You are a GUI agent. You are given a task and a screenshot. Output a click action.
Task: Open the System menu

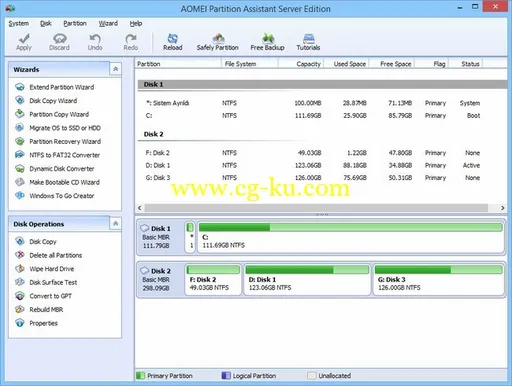(x=19, y=23)
